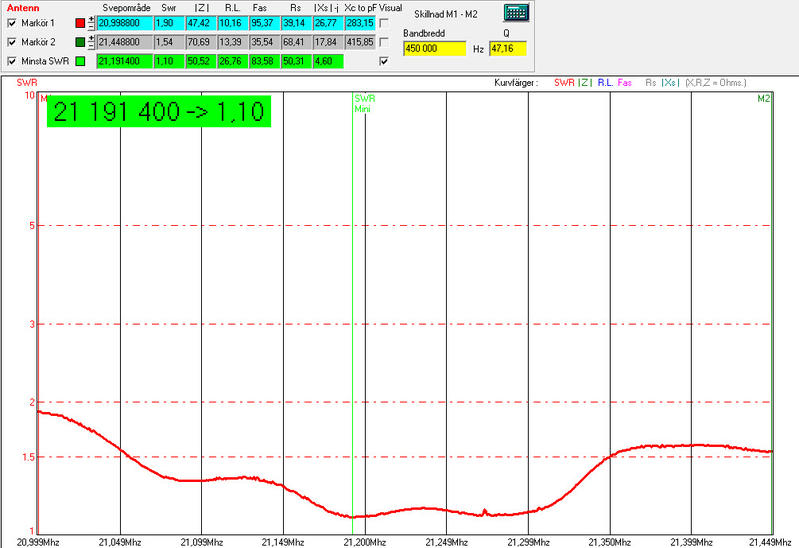799x548 pixels.
Task: Select Markör 2 Xc to pF value 415,85
Action: click(360, 42)
